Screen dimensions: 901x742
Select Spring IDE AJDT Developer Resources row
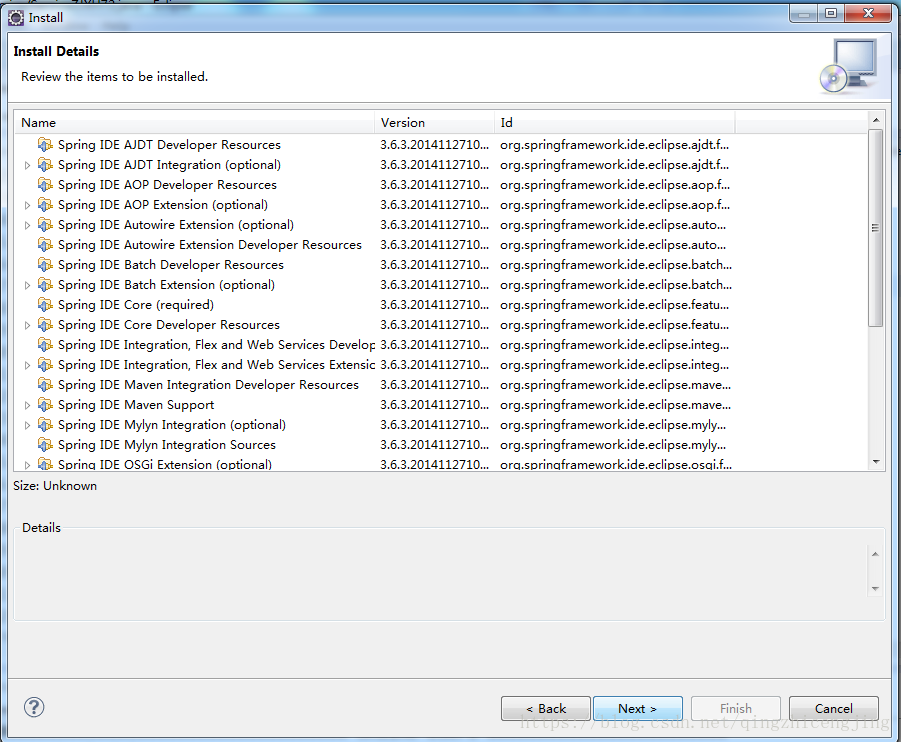pyautogui.click(x=441, y=144)
